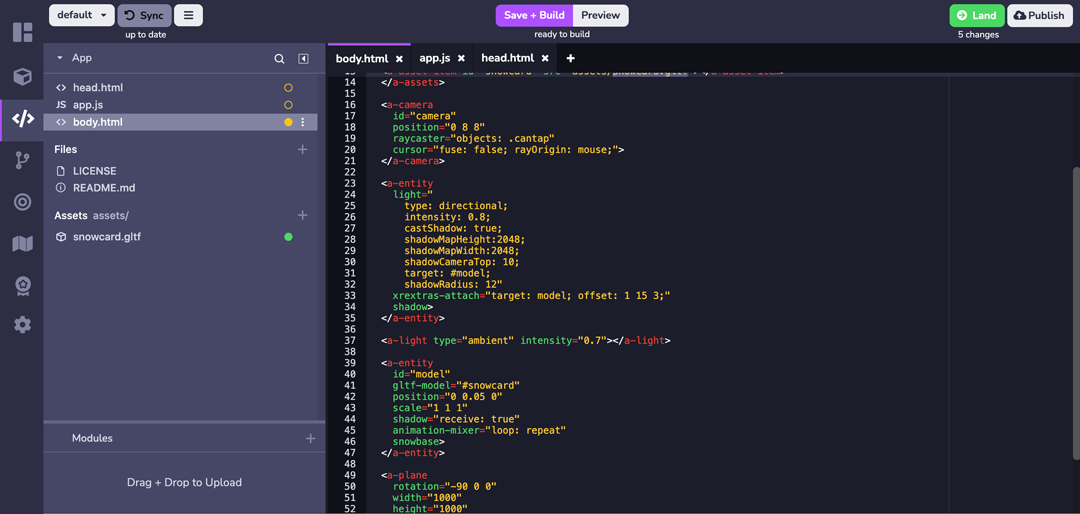This screenshot has width=1080, height=514.
Task: Open the image target sidebar icon
Action: click(x=22, y=202)
